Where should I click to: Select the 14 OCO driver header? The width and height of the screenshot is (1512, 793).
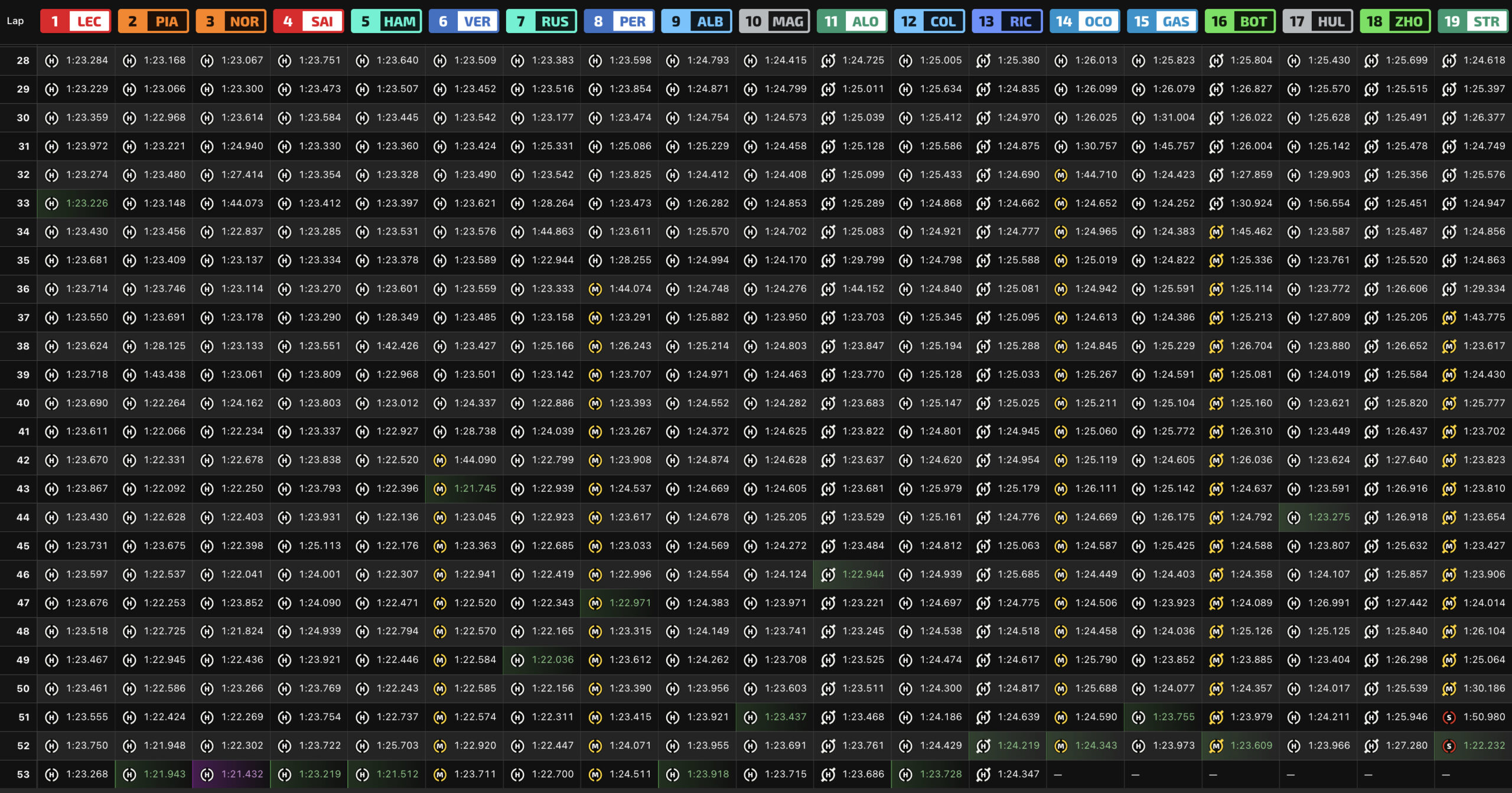[1085, 22]
